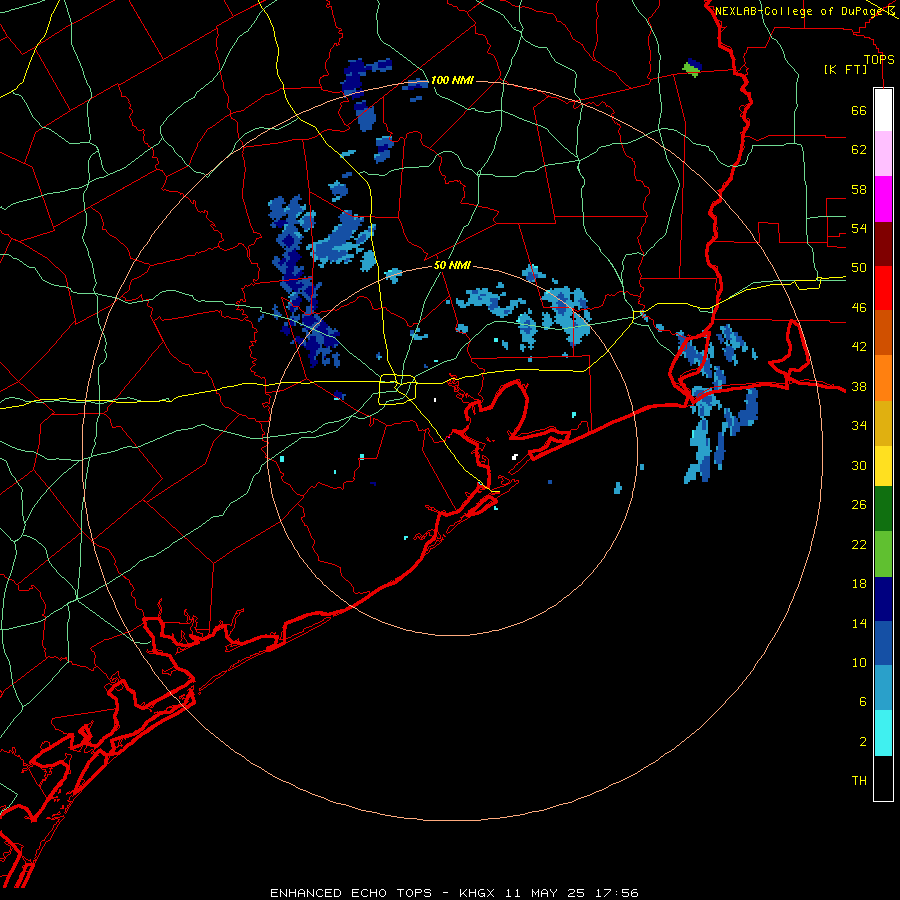Click the '17:56' time stamp in the caption
This screenshot has height=900, width=900.
(616, 893)
